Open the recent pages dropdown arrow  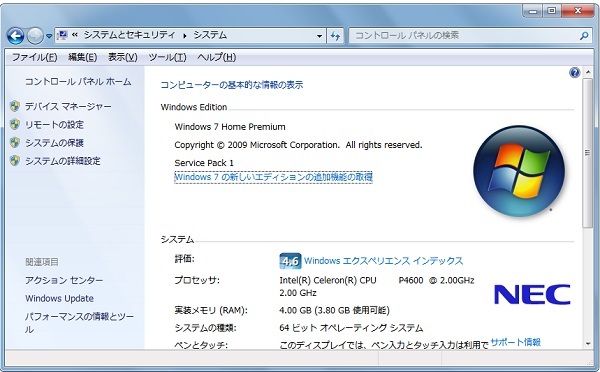tap(49, 36)
